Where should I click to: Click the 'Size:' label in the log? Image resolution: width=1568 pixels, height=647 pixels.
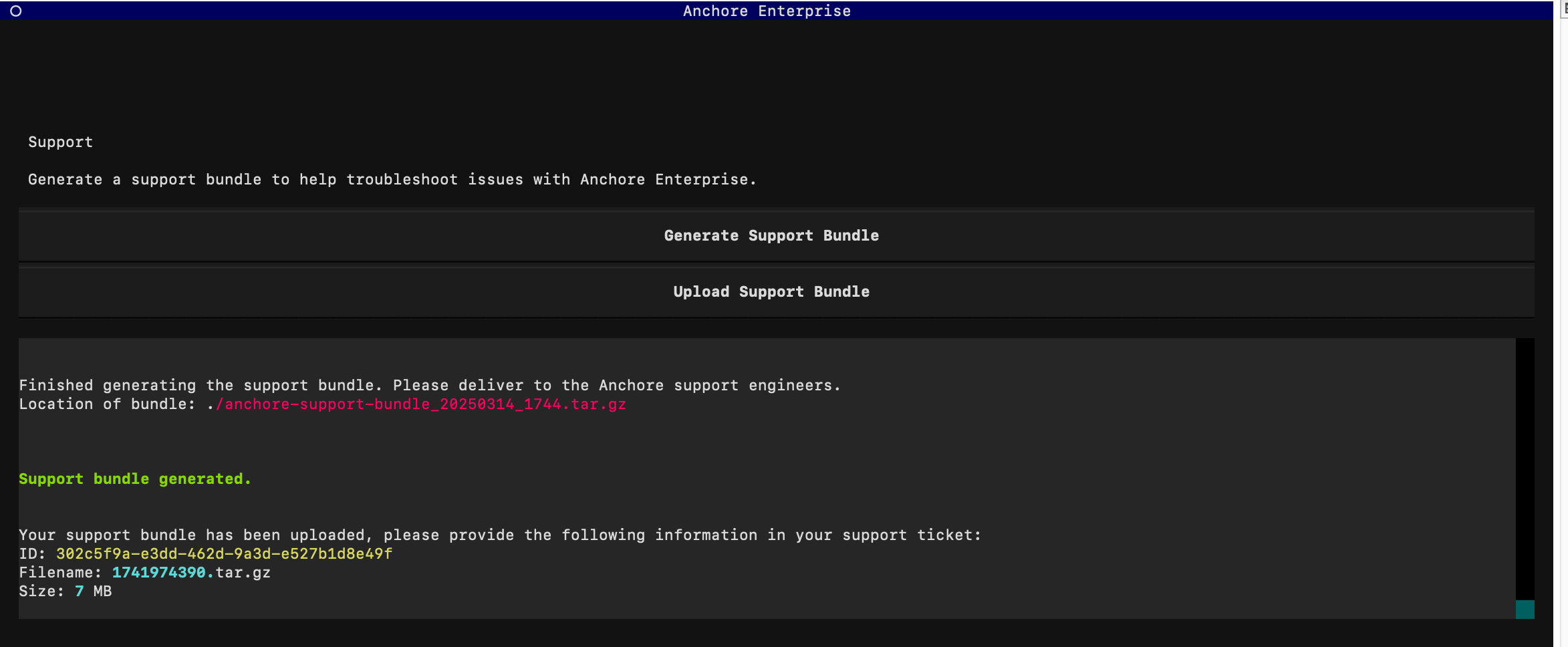(41, 592)
